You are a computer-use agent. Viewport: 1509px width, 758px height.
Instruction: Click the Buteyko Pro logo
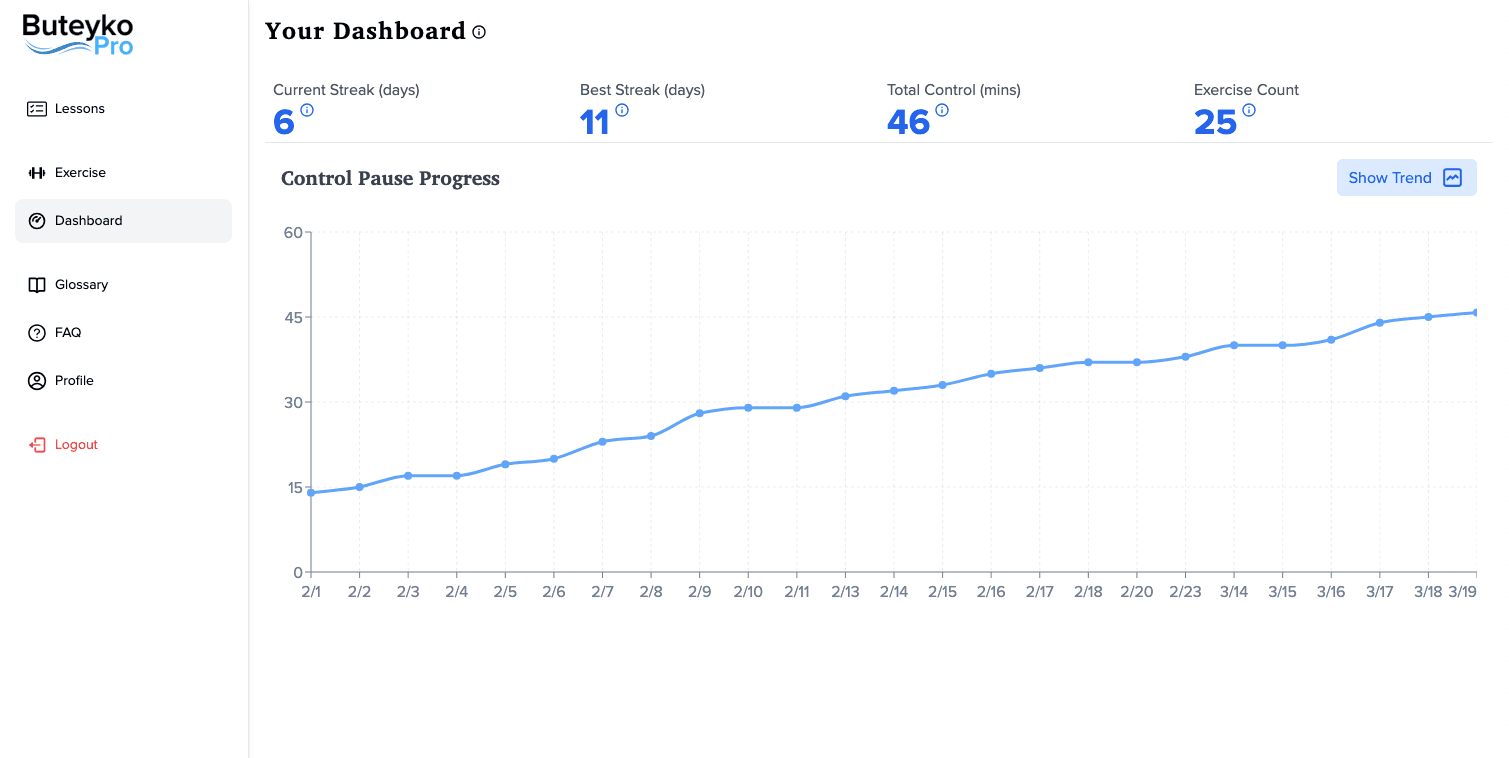(x=77, y=33)
